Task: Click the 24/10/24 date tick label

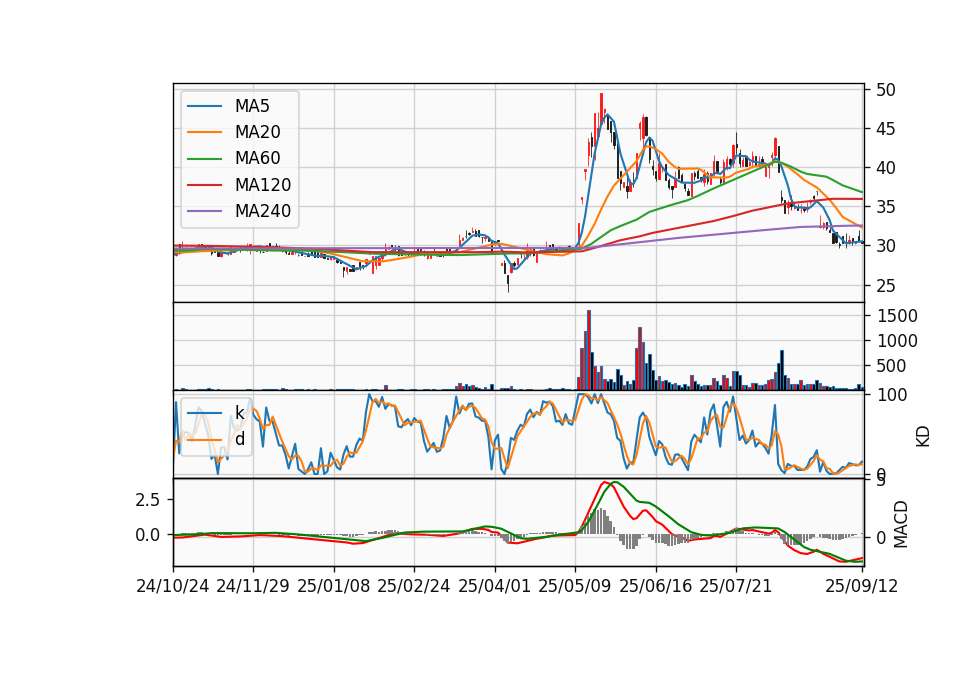Action: pyautogui.click(x=173, y=586)
